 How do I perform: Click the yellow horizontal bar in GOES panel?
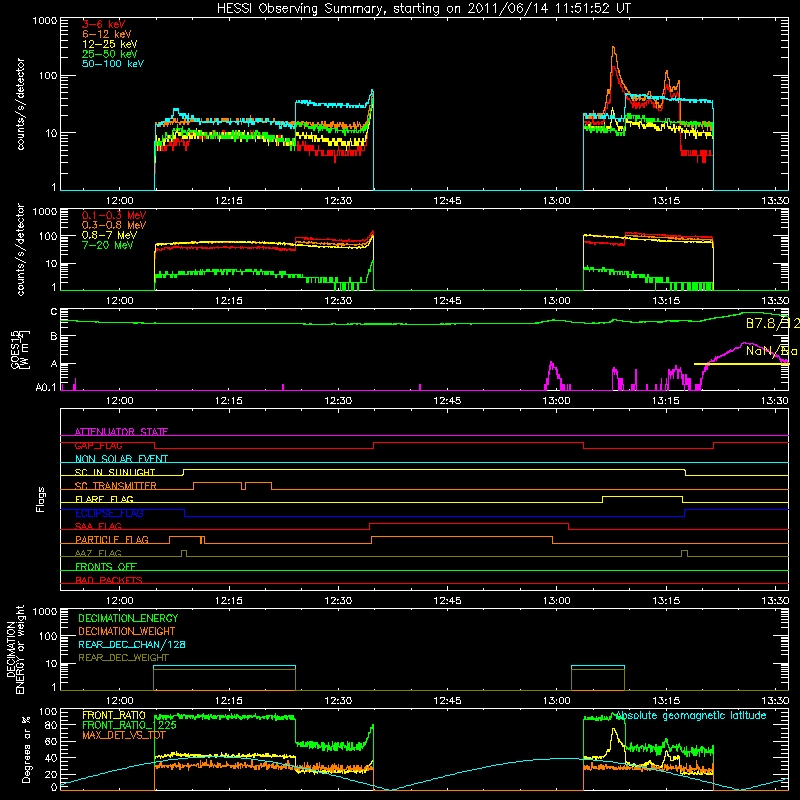741,364
